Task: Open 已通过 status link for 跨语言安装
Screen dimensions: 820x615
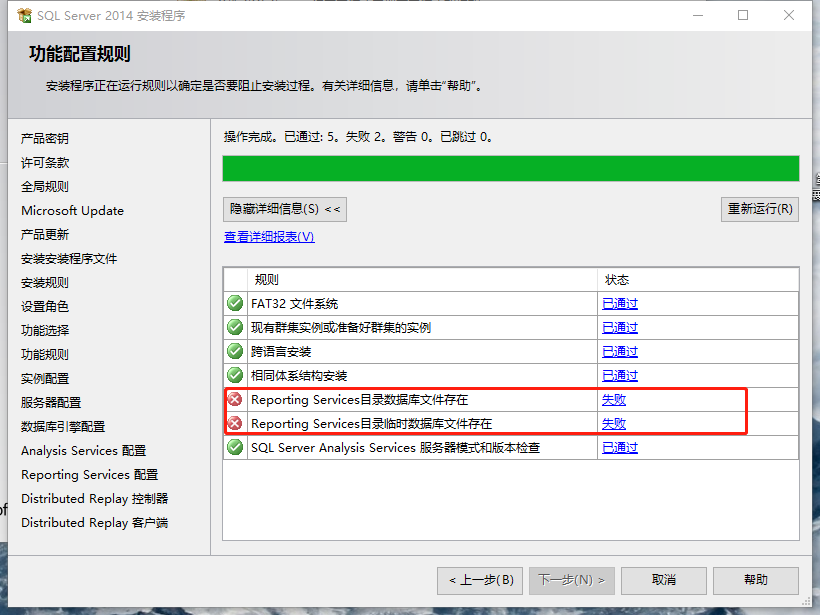Action: [620, 352]
